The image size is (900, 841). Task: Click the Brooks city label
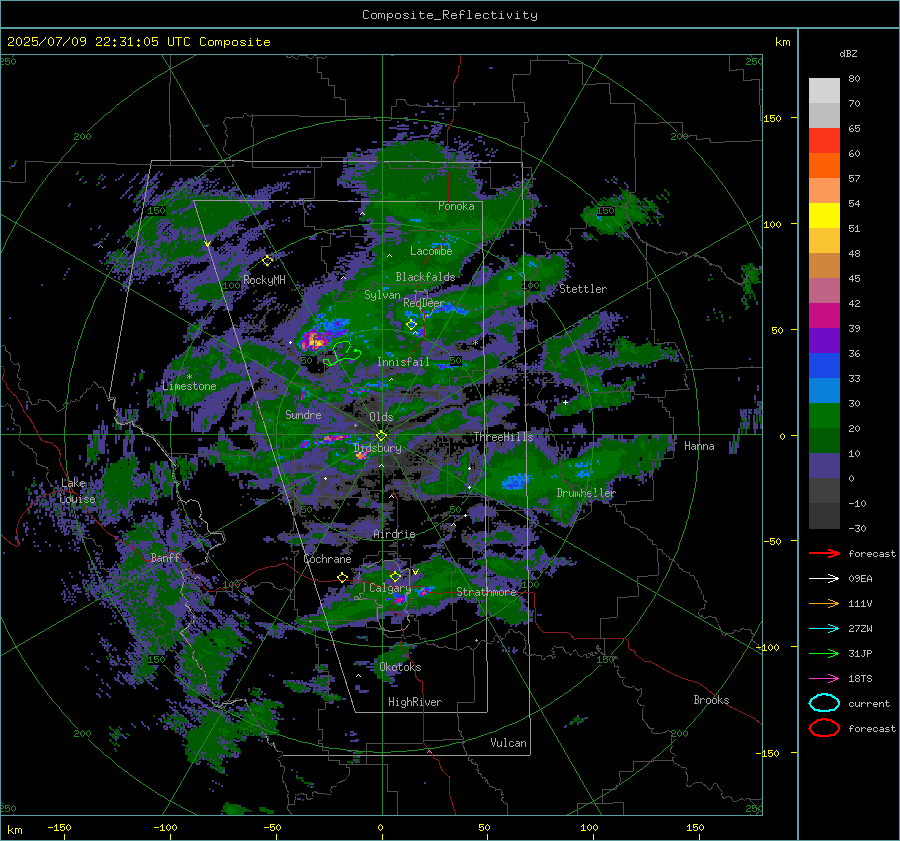[711, 700]
